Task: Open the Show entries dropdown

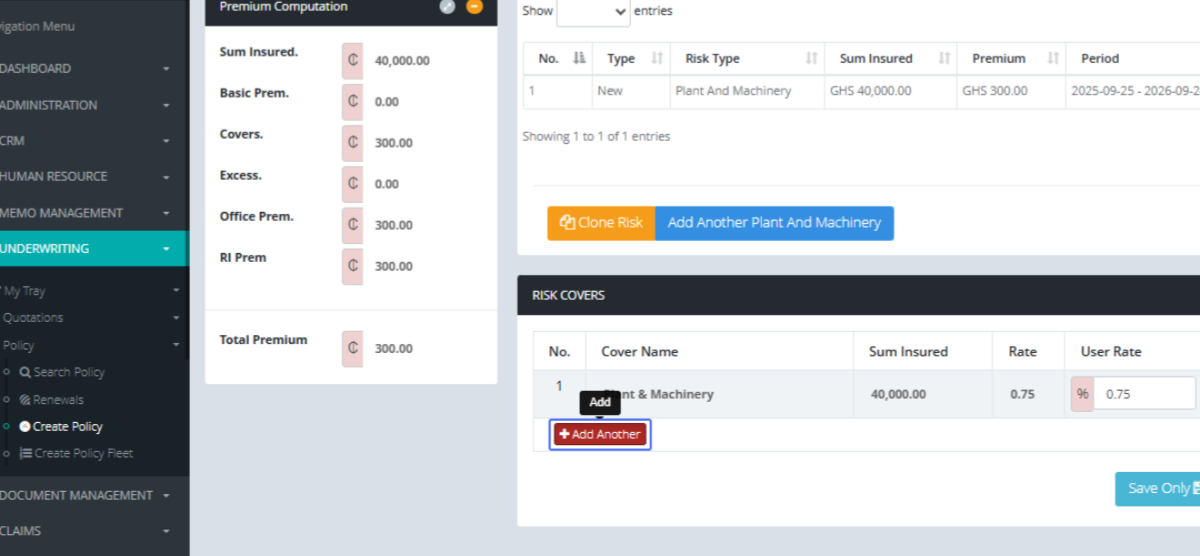Action: pyautogui.click(x=593, y=12)
